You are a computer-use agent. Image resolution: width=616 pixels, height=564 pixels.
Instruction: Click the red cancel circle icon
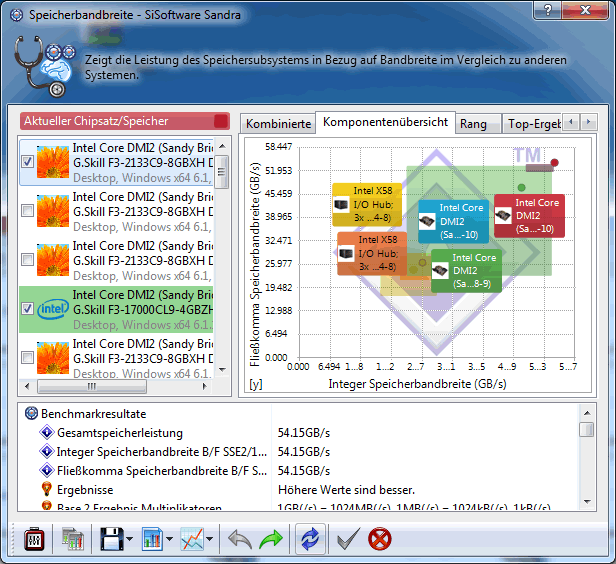(x=380, y=539)
